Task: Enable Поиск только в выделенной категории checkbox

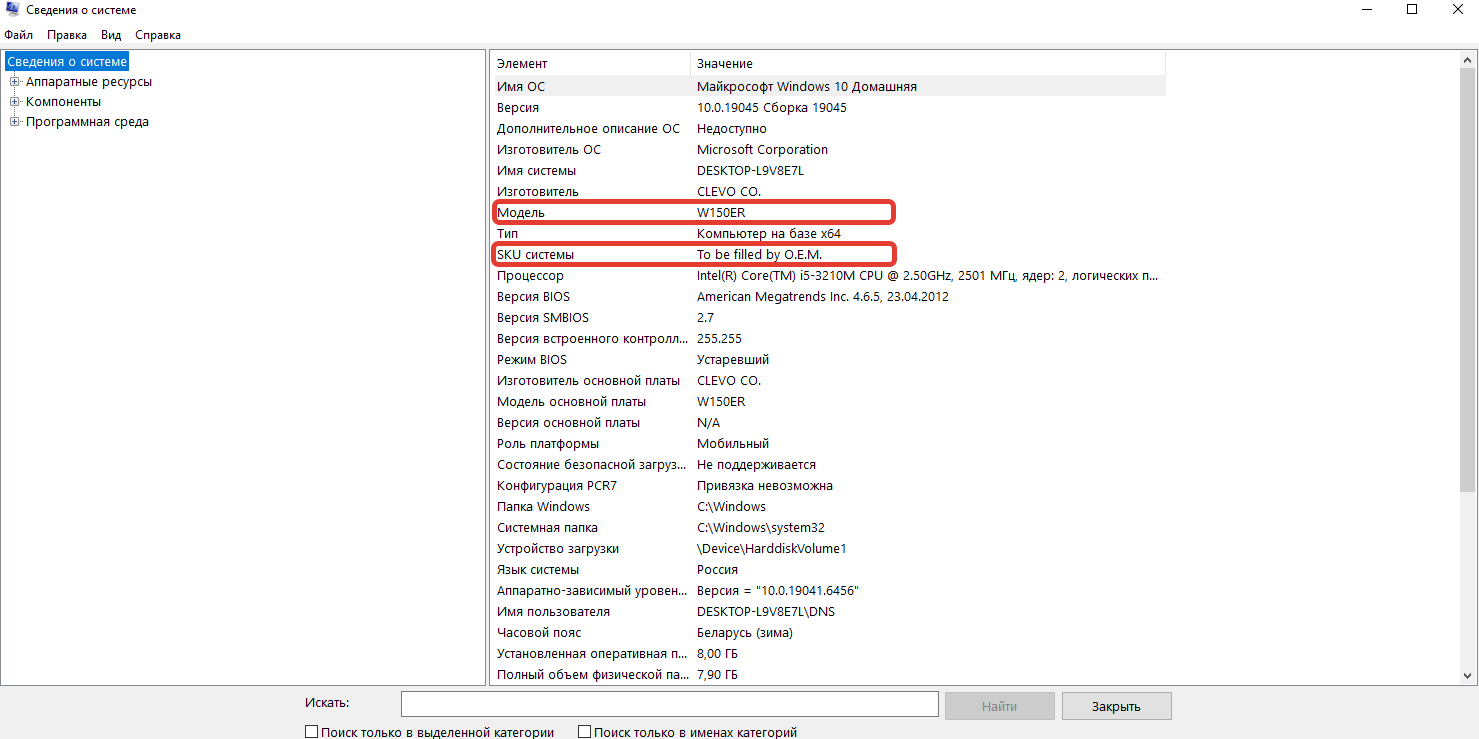Action: tap(312, 732)
